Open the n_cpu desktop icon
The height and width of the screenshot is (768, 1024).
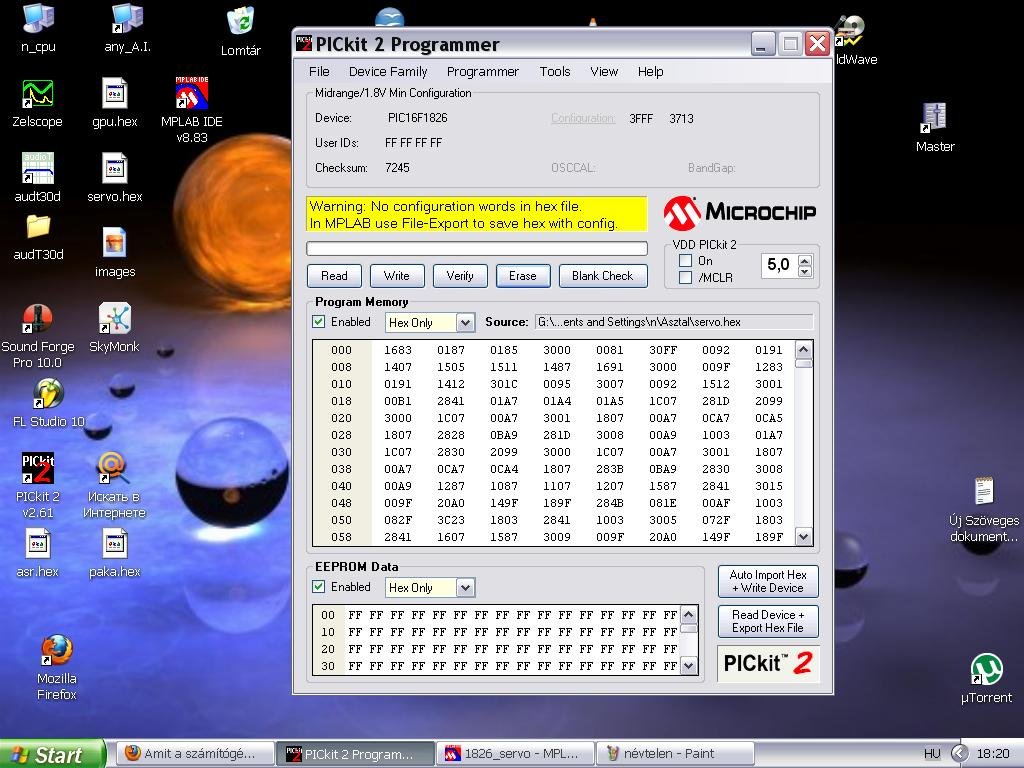tap(38, 28)
